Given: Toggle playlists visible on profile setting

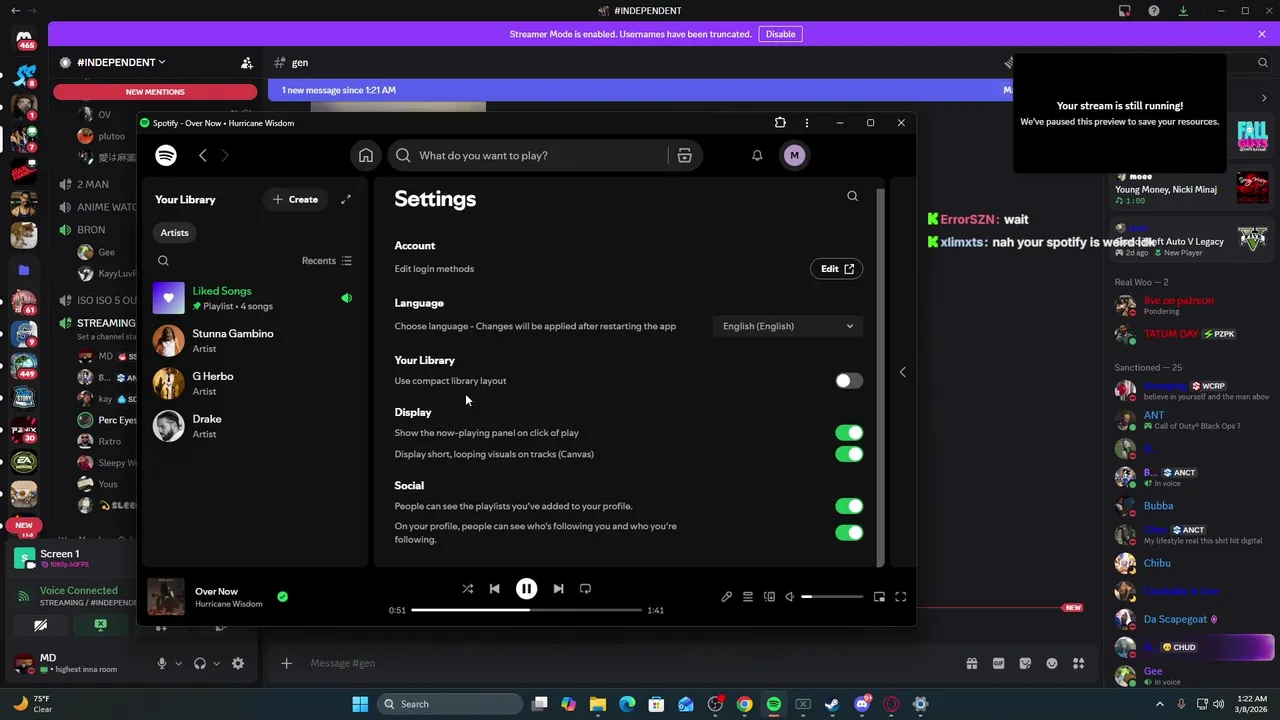Looking at the screenshot, I should tap(849, 506).
